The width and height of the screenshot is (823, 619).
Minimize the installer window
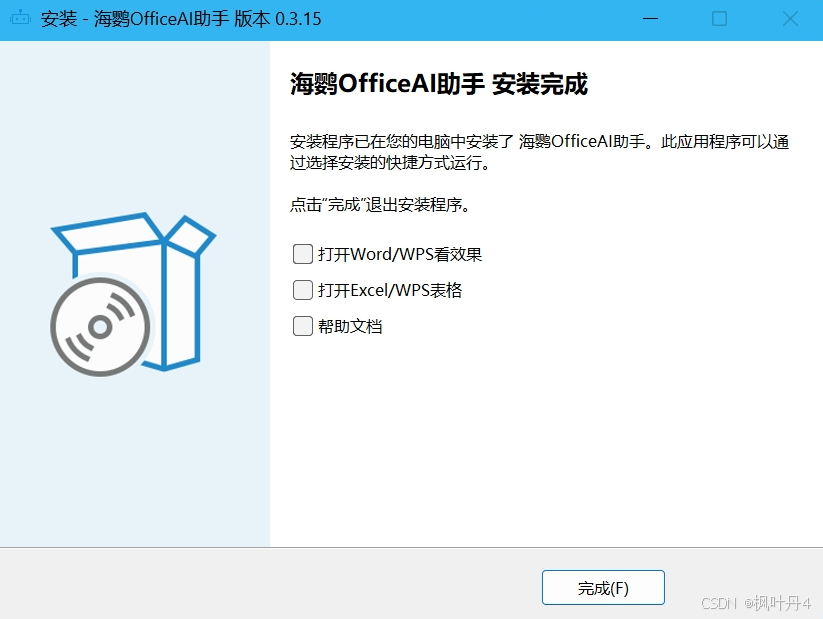[650, 19]
